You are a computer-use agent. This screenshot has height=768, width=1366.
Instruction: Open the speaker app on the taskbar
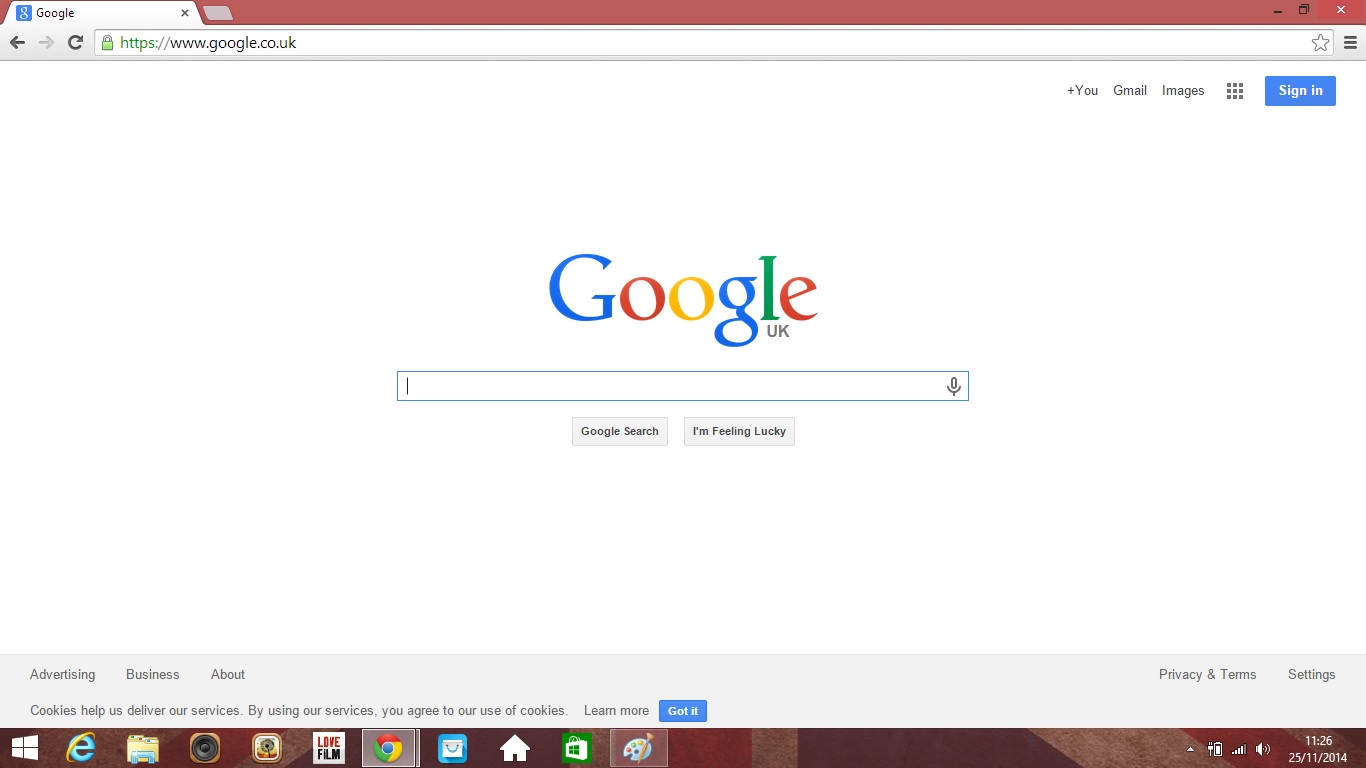(205, 748)
